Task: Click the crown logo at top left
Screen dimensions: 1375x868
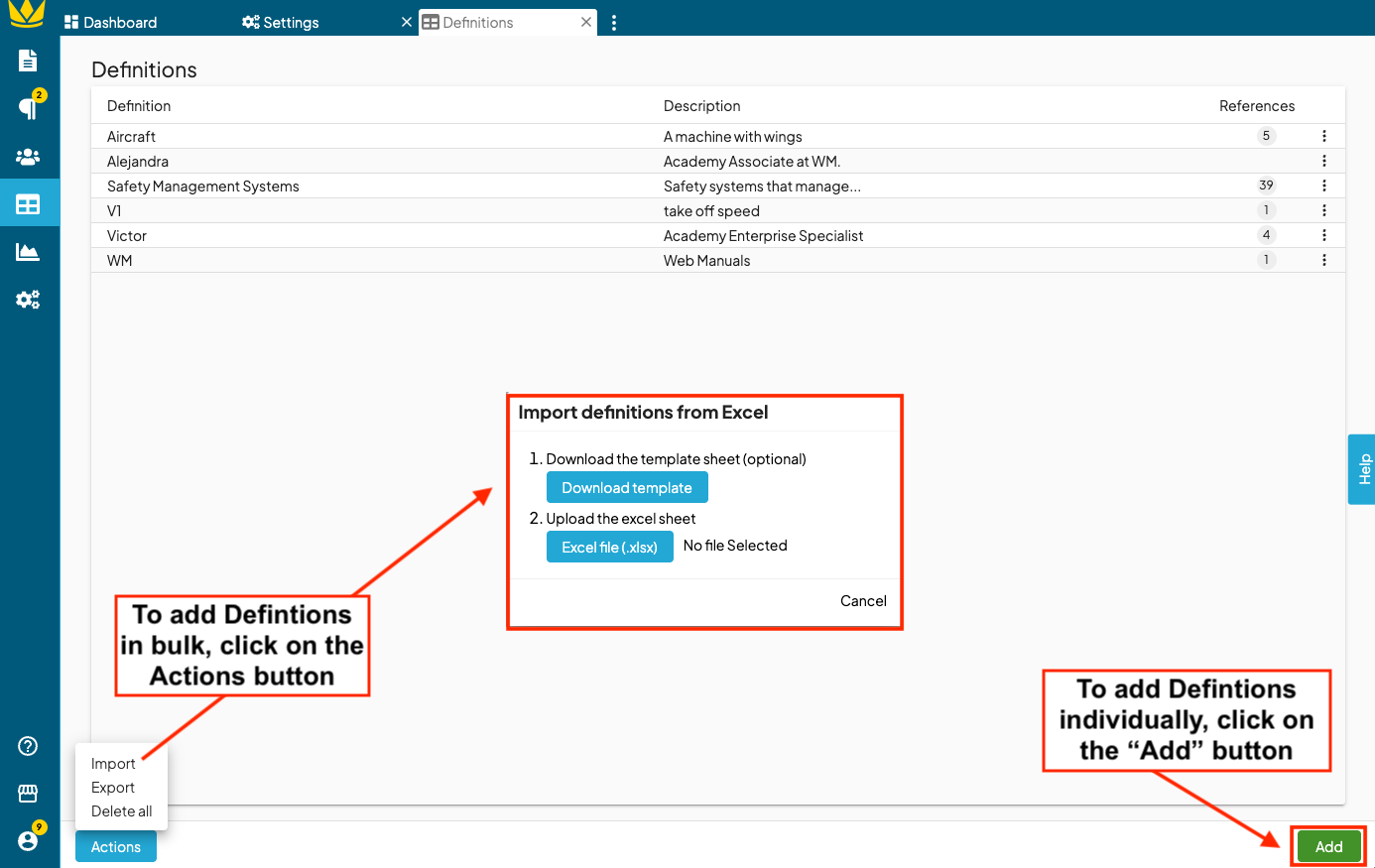Action: tap(27, 14)
